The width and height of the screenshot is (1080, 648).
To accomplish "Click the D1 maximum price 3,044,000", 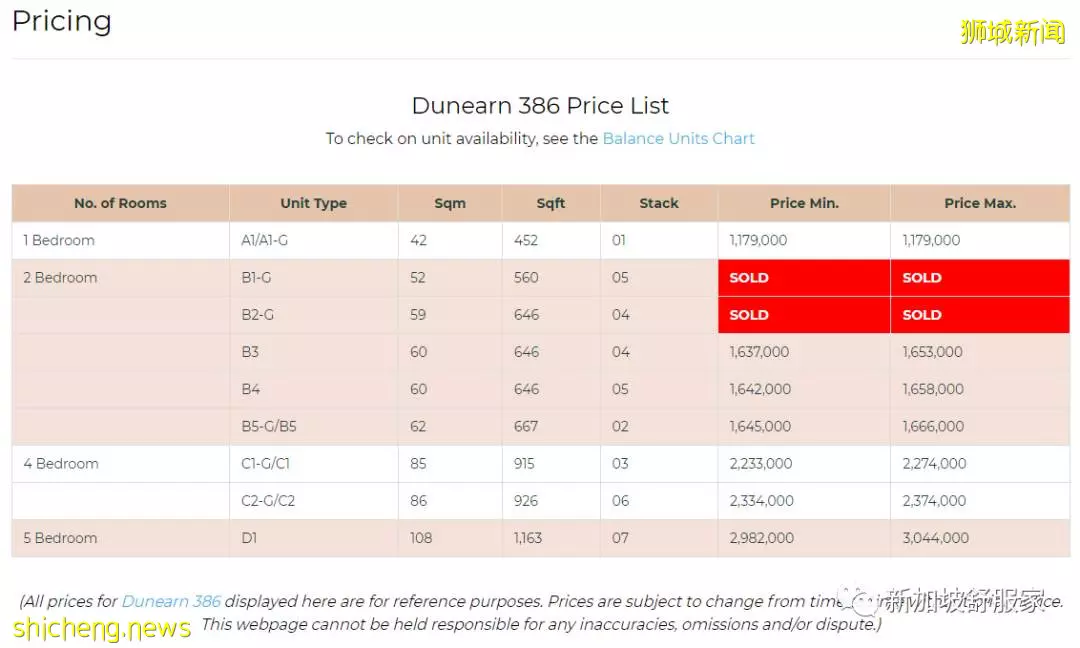I will pos(936,538).
